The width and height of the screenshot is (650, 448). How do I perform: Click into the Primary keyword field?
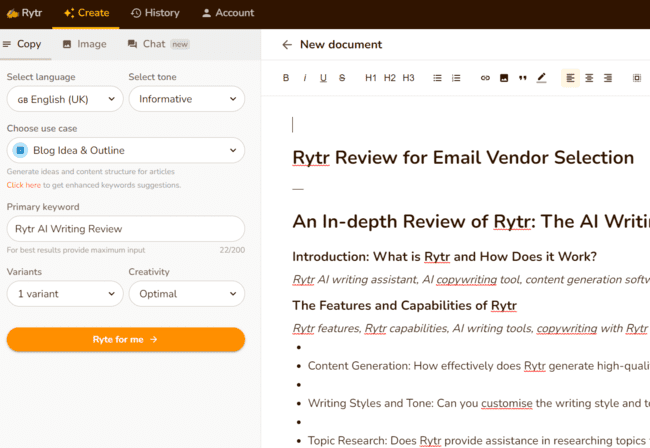(x=125, y=229)
